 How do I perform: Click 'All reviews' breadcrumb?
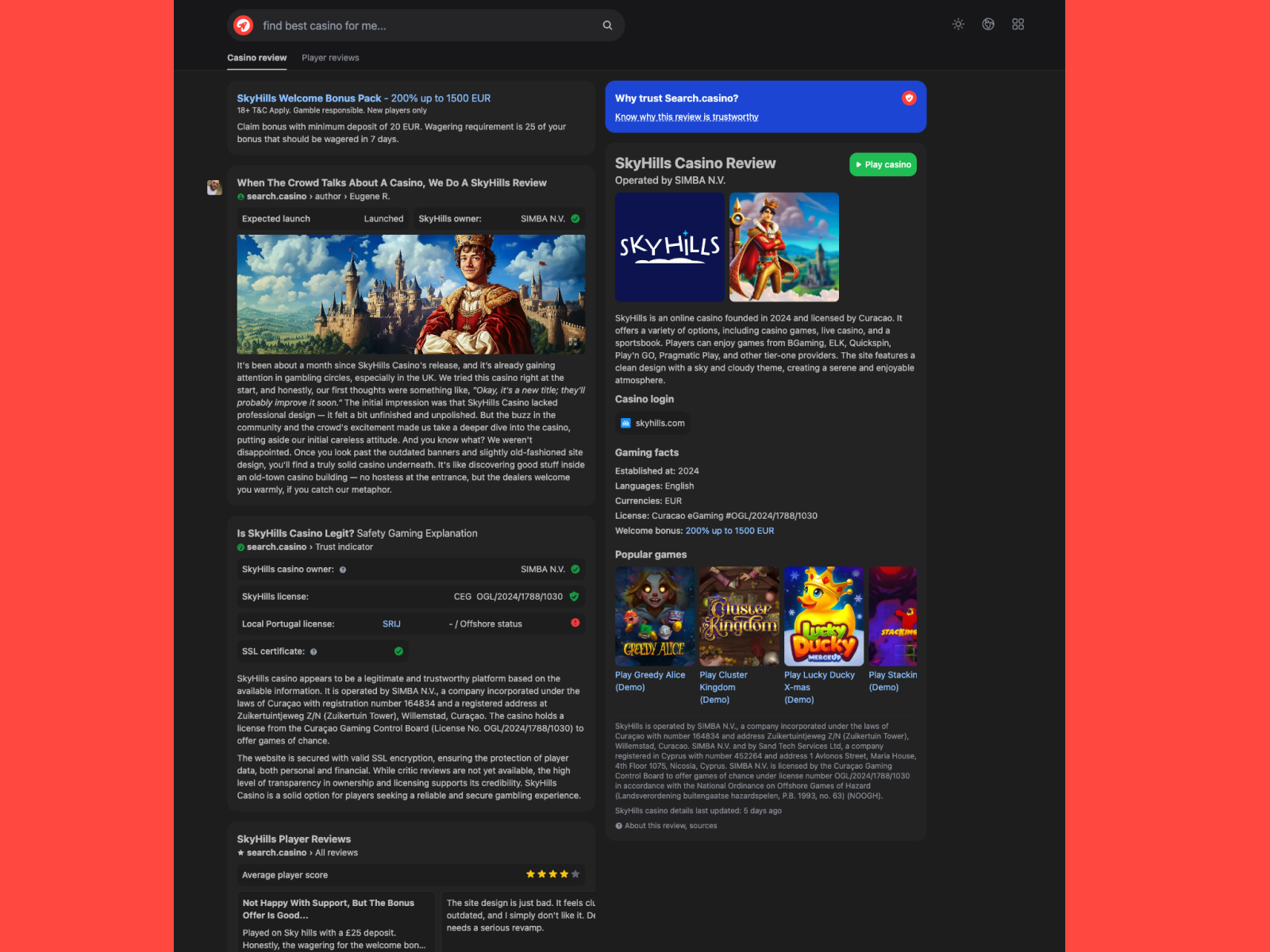click(x=337, y=853)
